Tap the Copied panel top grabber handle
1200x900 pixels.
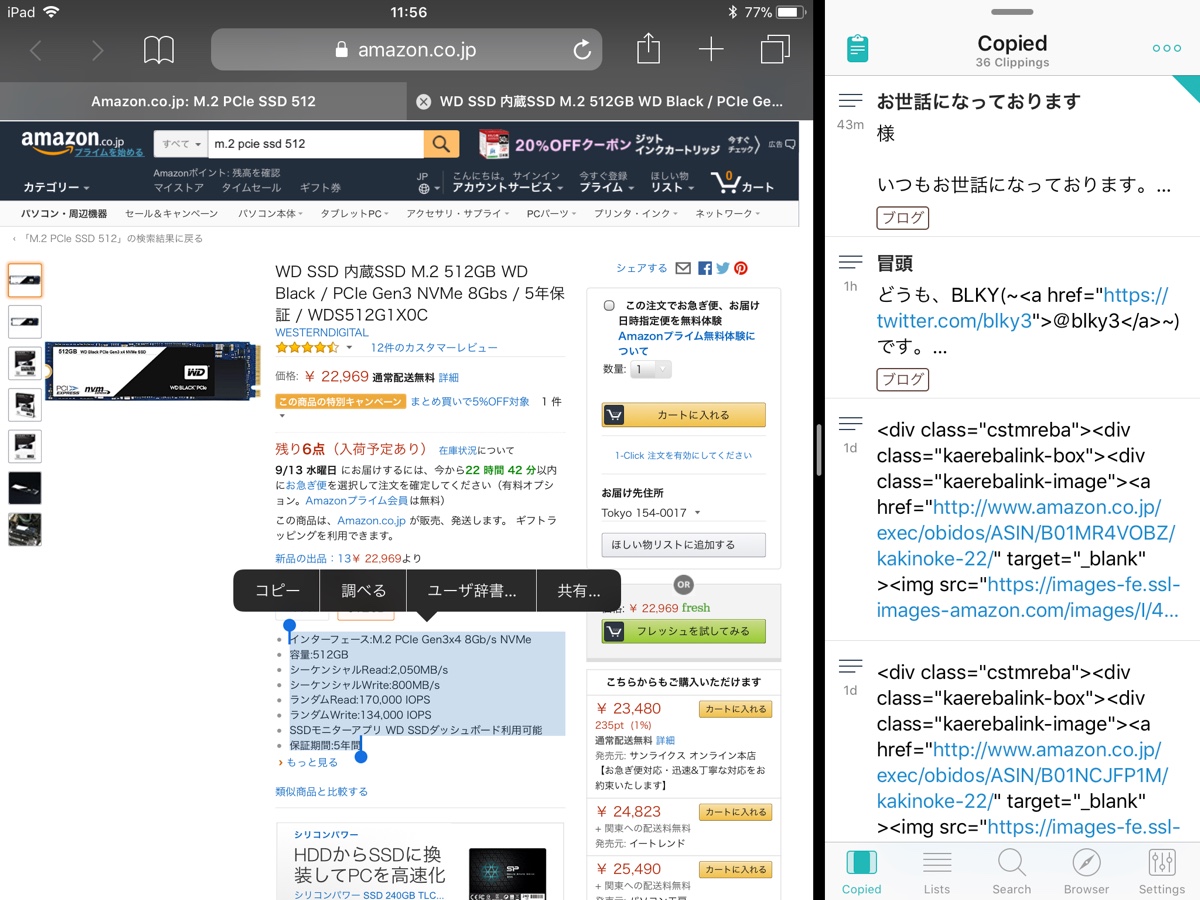click(1012, 12)
